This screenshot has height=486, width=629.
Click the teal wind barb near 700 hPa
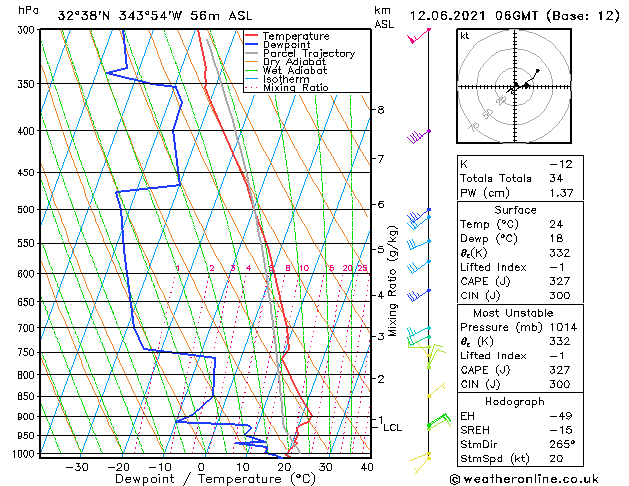419,332
